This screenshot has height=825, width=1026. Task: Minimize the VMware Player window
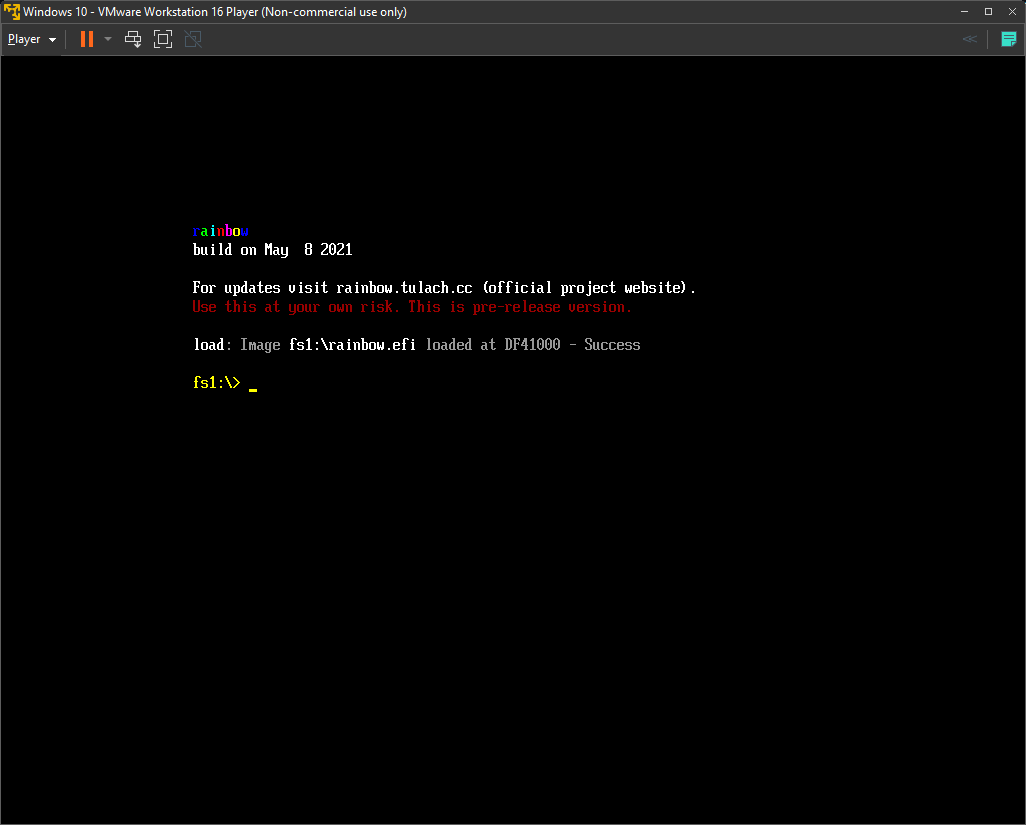coord(964,12)
